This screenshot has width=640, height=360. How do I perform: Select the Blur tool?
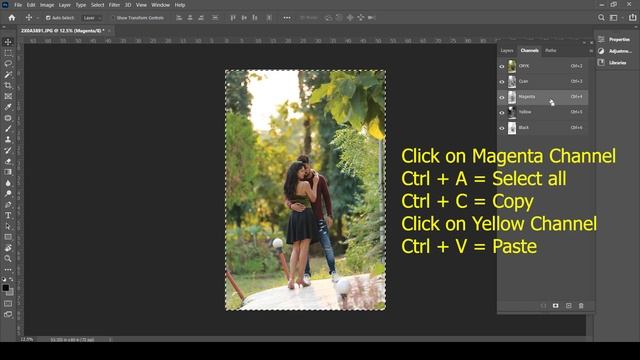click(x=8, y=183)
